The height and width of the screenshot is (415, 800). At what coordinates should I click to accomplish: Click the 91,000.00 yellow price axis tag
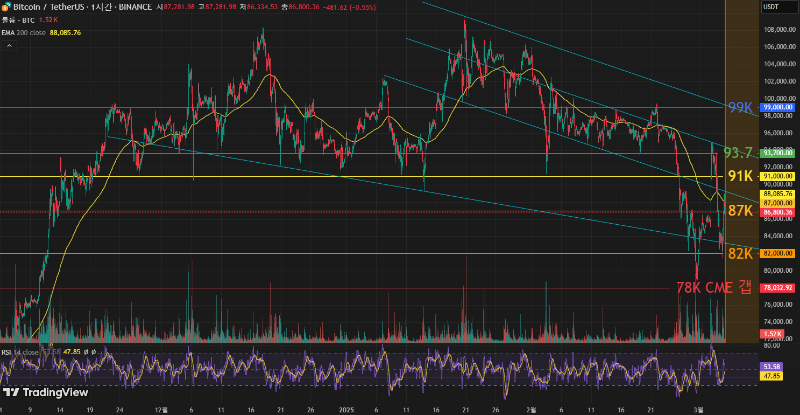tap(777, 176)
